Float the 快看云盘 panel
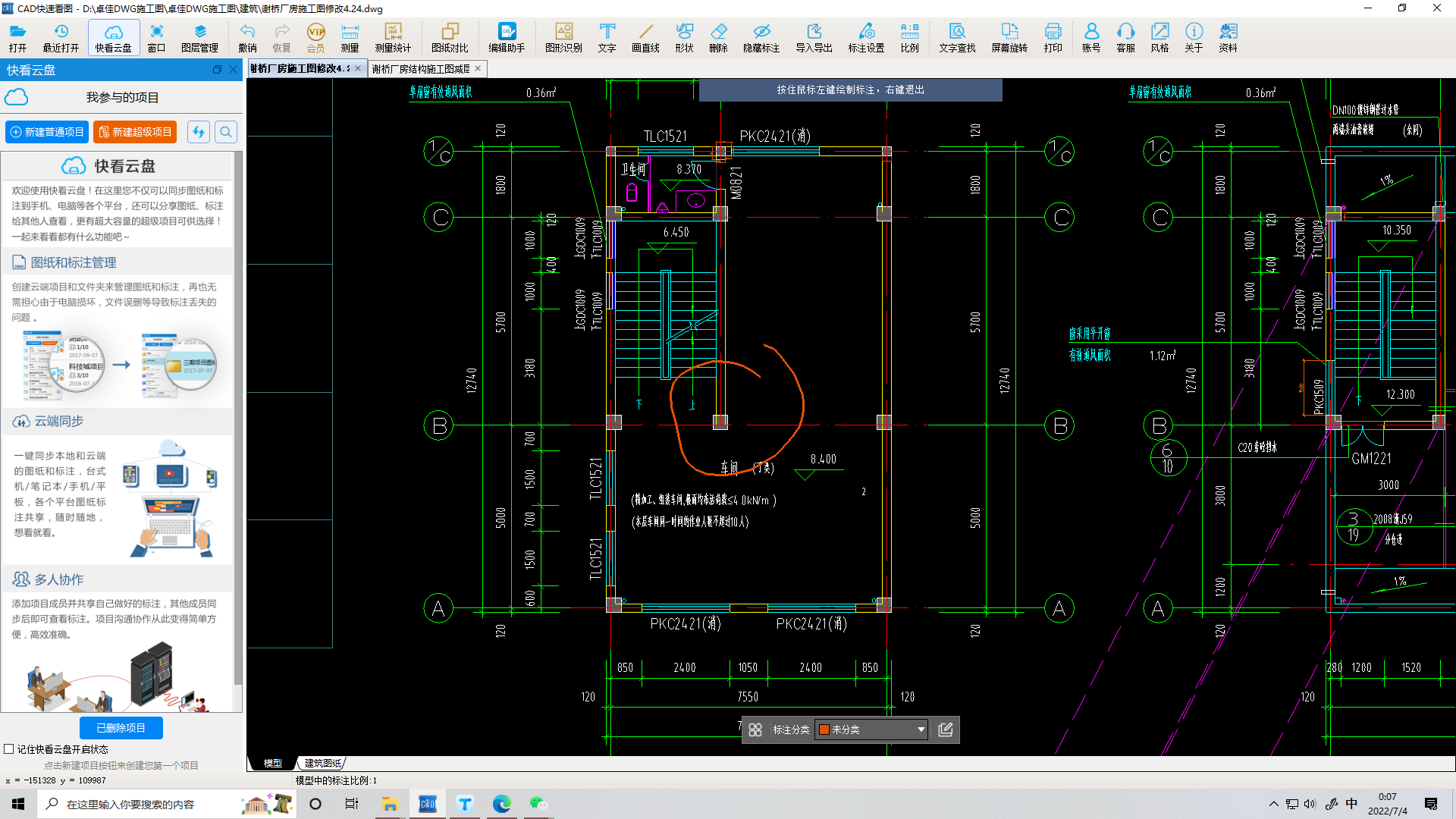1456x819 pixels. coord(217,70)
